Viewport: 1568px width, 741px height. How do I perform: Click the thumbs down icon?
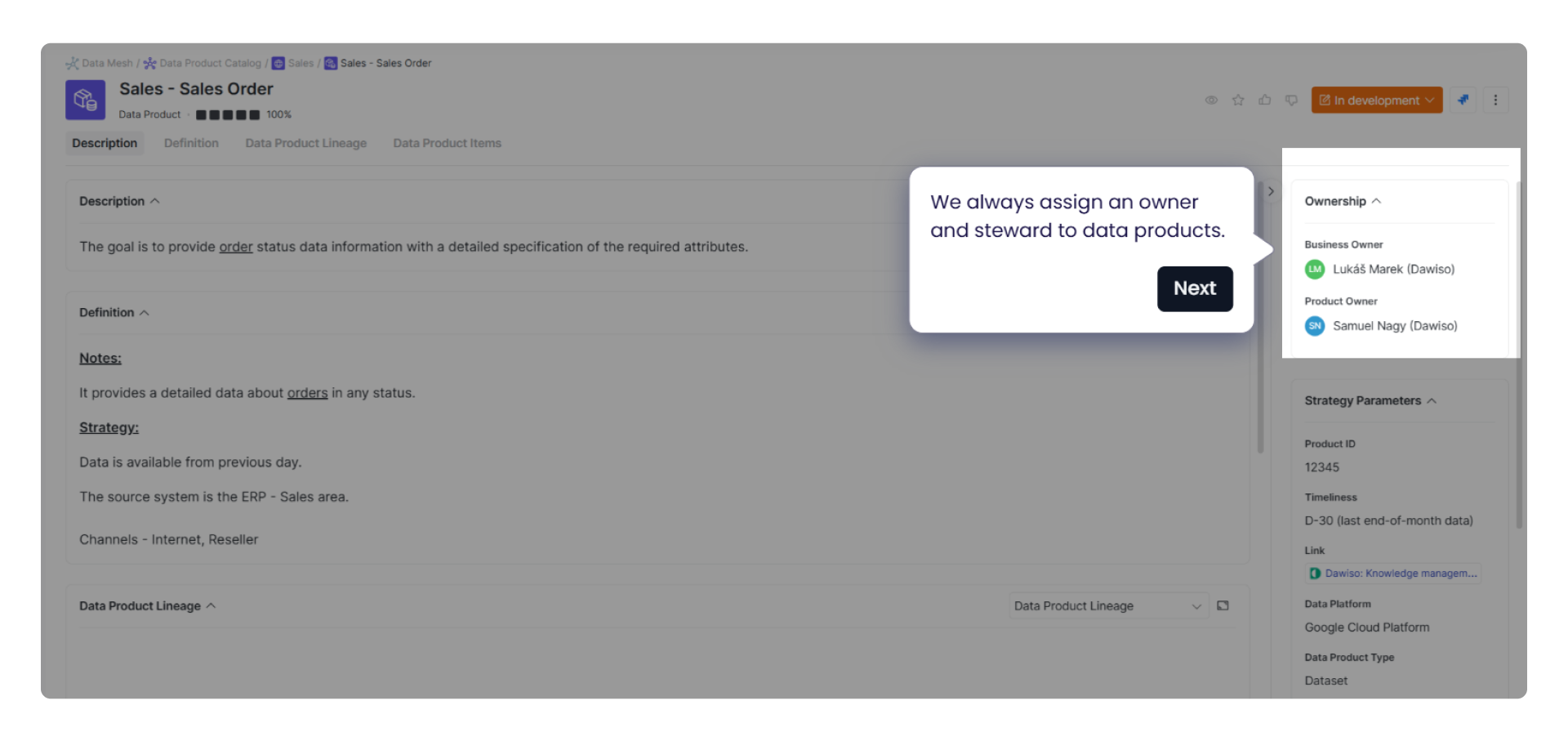point(1290,100)
